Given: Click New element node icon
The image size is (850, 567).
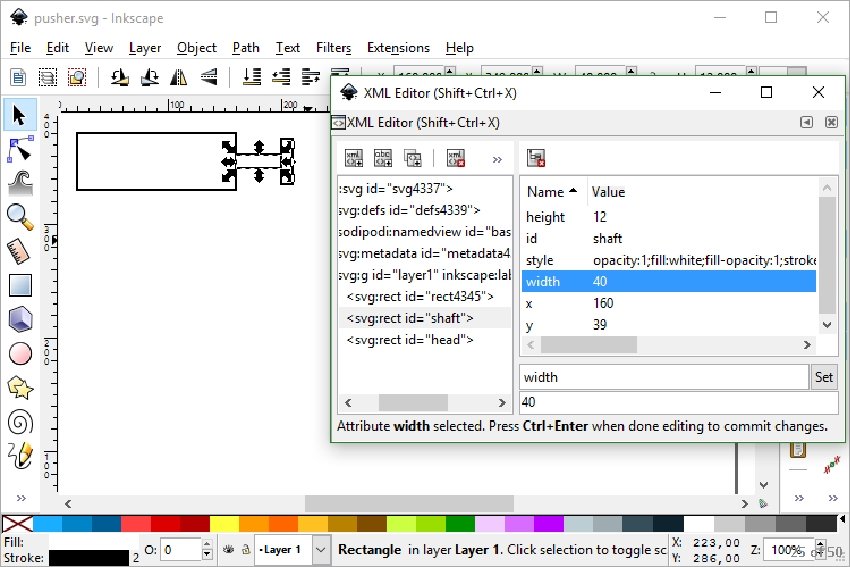Looking at the screenshot, I should (354, 158).
